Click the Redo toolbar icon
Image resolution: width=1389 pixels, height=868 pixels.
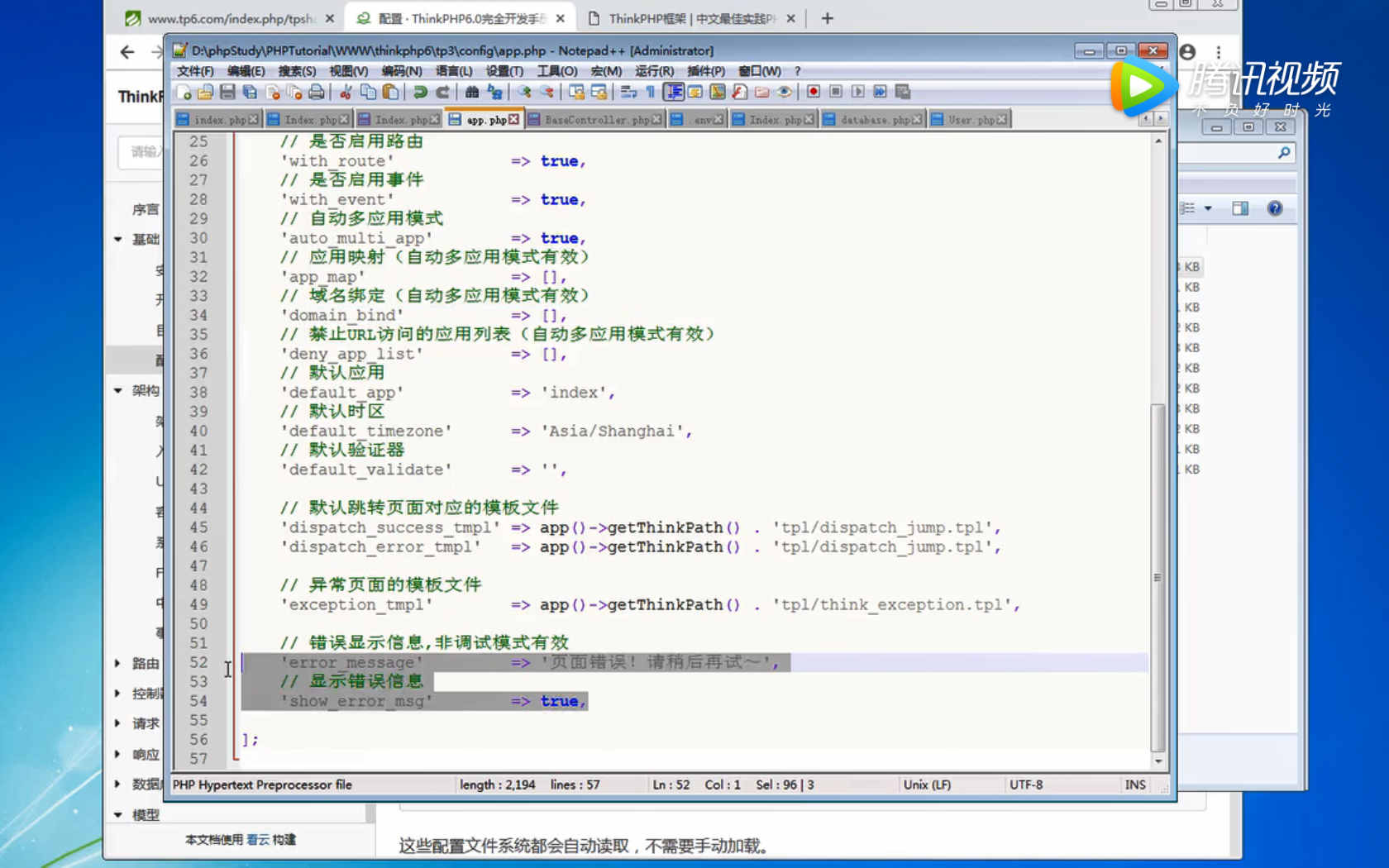point(442,92)
